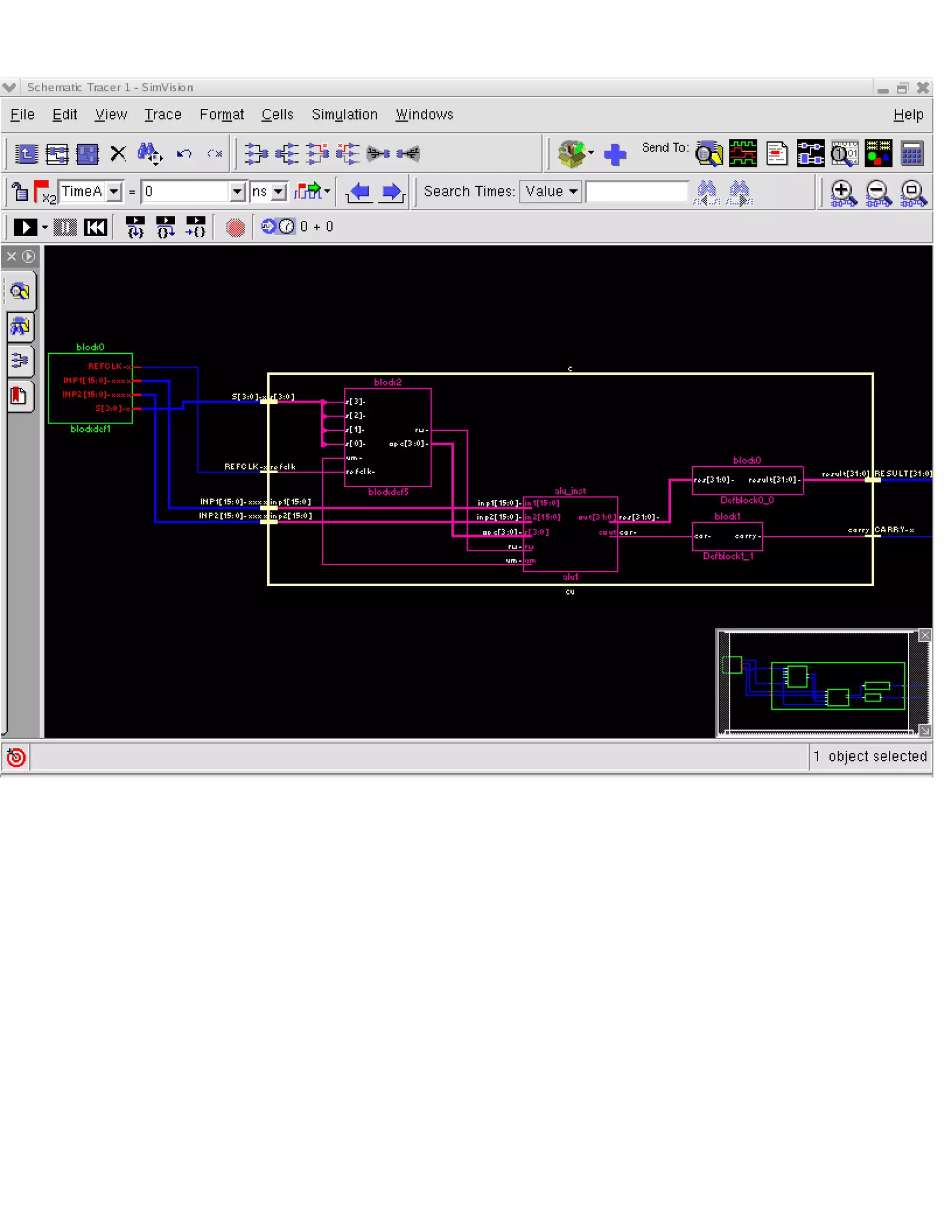Open the design box icon dropdown
Screen dimensions: 952x1232
pyautogui.click(x=591, y=153)
